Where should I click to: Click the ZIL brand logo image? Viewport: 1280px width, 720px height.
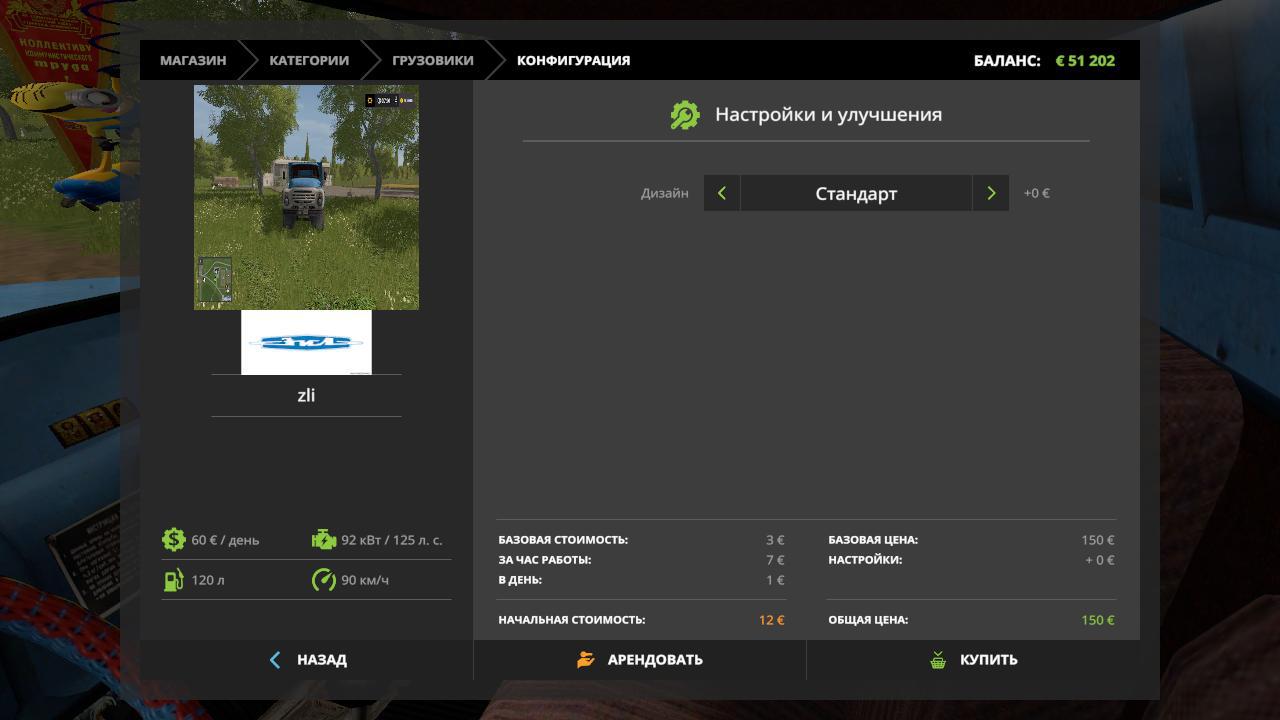pos(306,342)
